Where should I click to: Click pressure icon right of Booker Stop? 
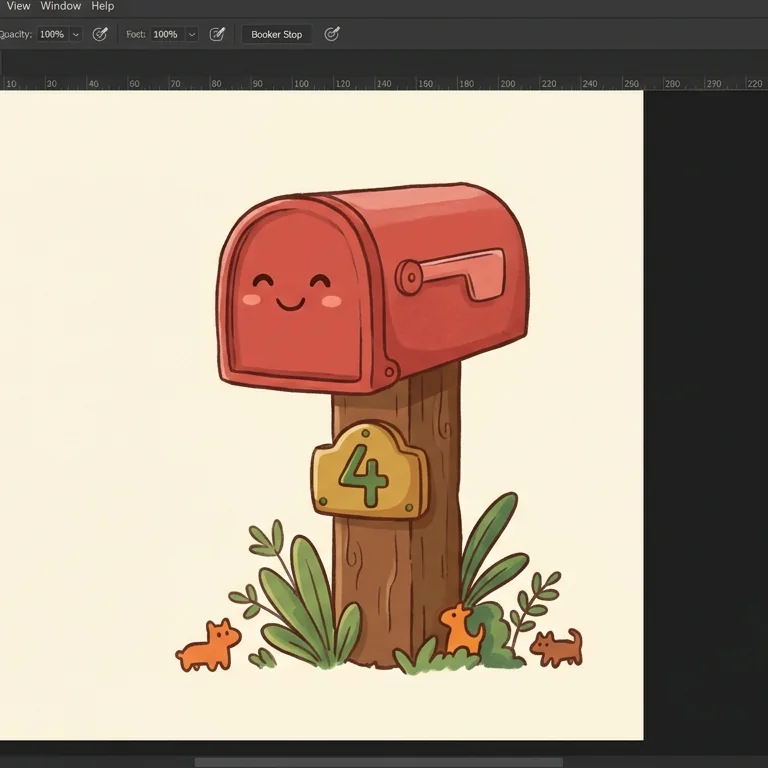332,34
